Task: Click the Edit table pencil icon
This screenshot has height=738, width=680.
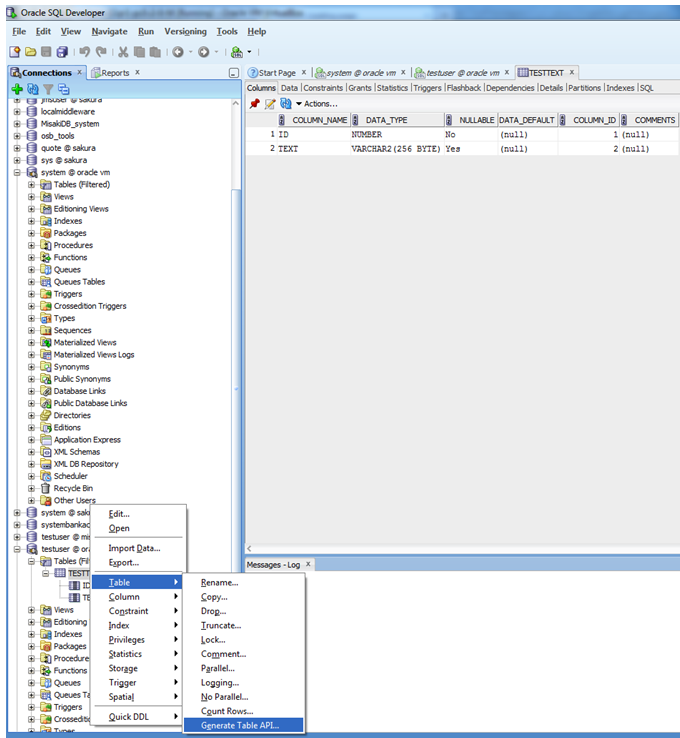Action: click(x=270, y=104)
